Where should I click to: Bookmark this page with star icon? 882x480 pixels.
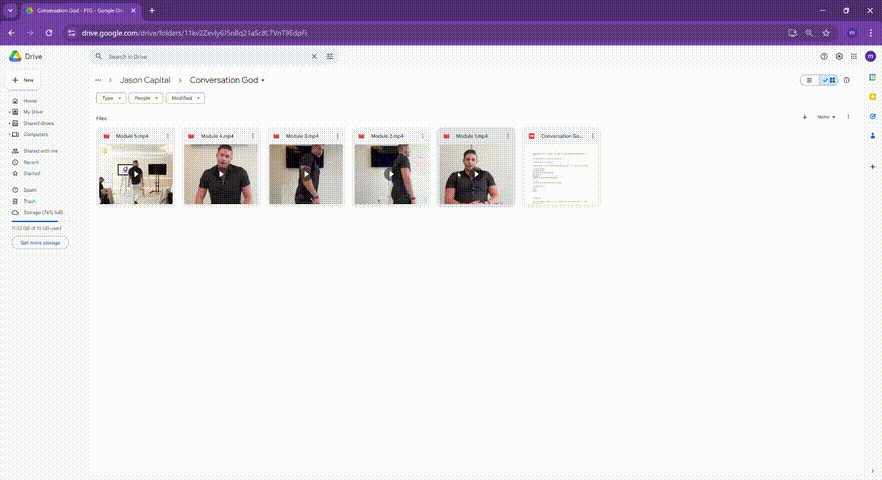[826, 33]
